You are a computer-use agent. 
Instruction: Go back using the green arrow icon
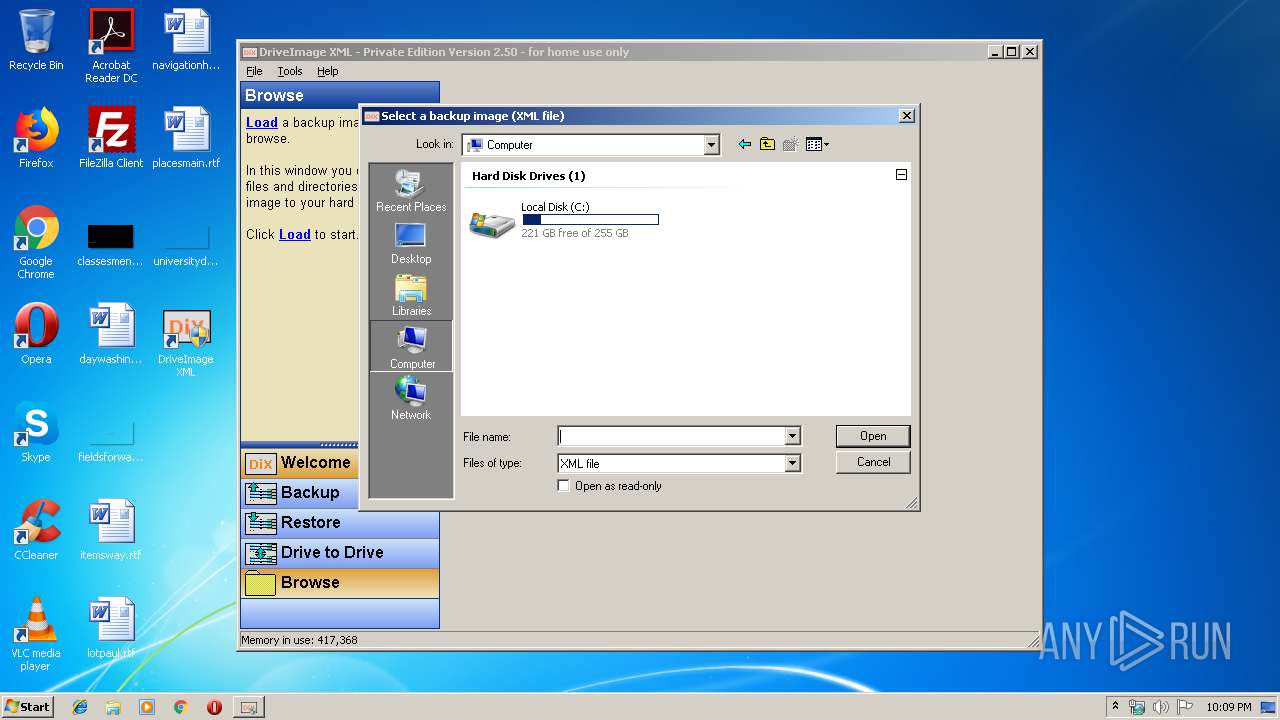coord(744,145)
